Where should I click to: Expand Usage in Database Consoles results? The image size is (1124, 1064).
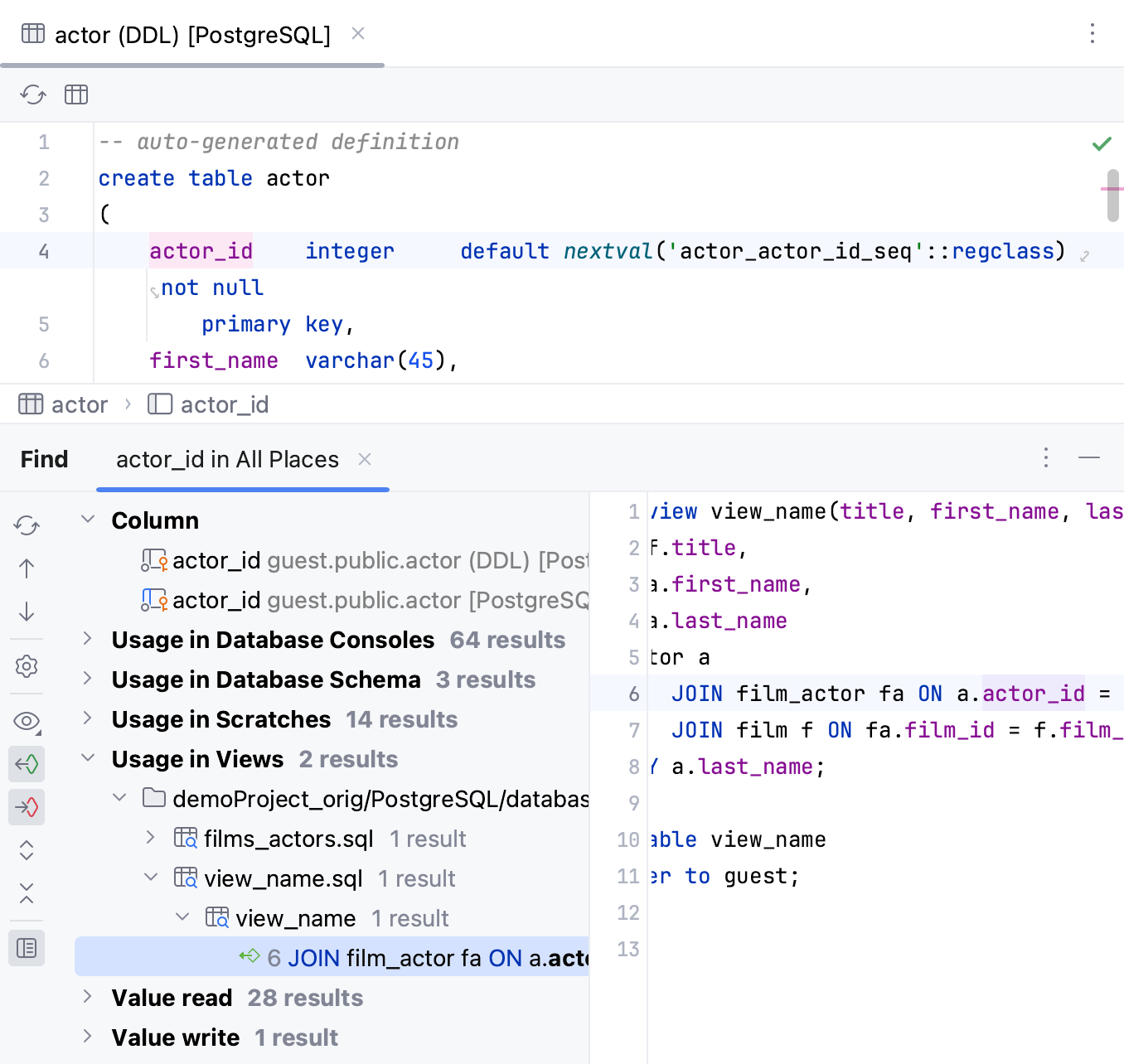tap(87, 639)
